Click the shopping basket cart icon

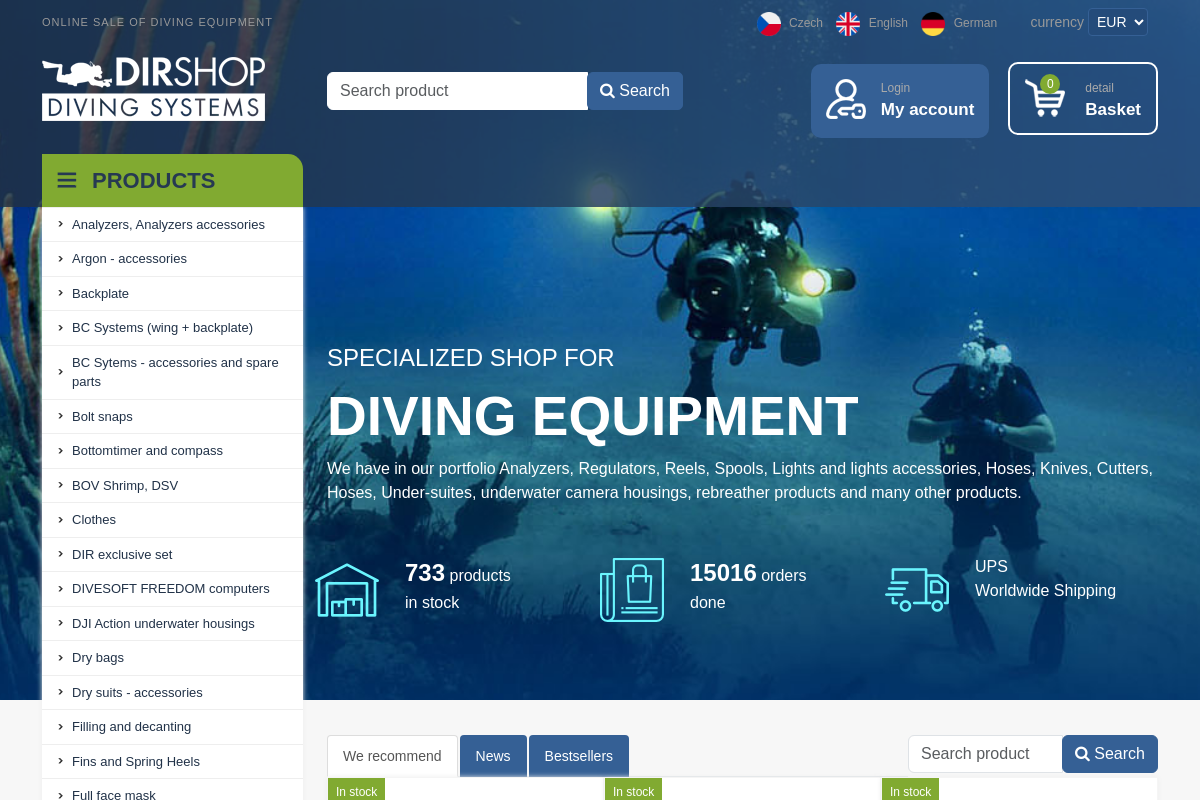(1044, 99)
